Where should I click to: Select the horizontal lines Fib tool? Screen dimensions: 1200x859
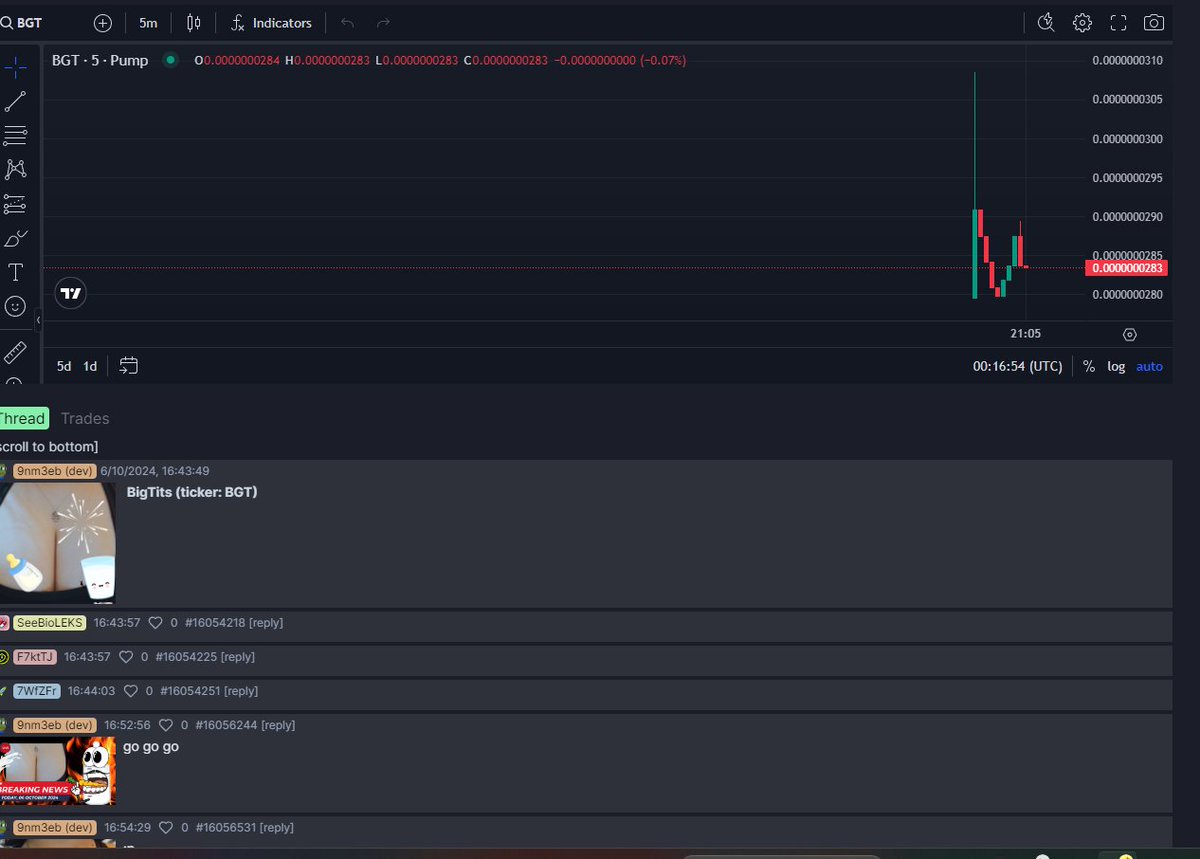click(x=15, y=135)
